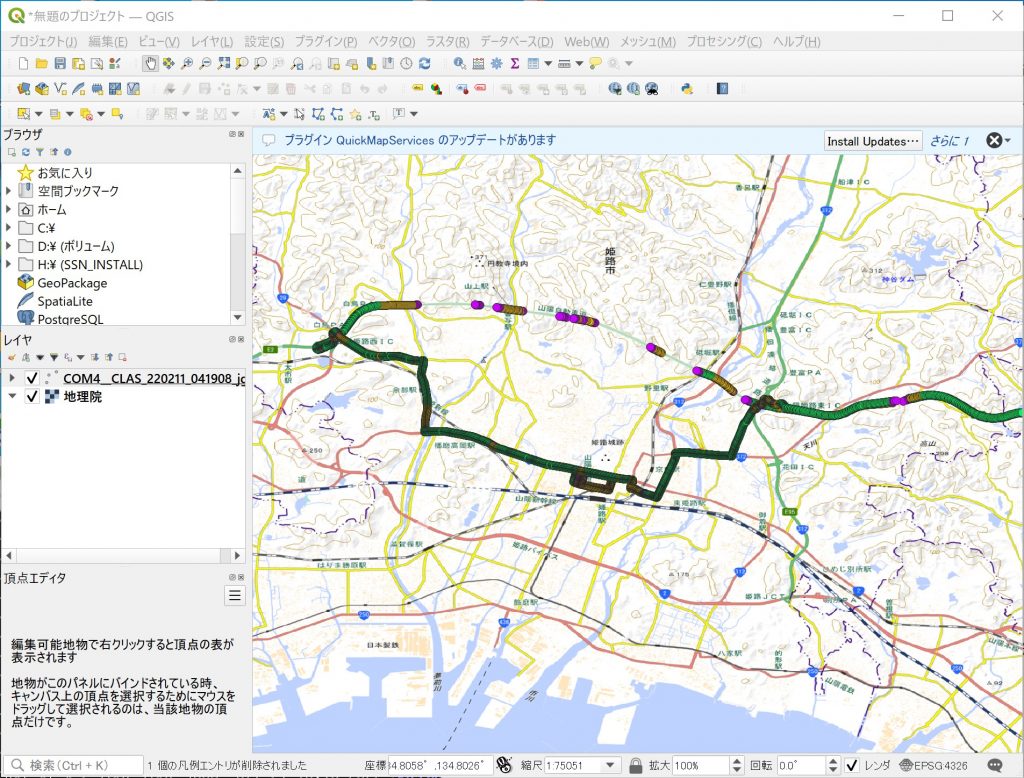
Task: Open the Field Calculator icon
Action: point(480,62)
